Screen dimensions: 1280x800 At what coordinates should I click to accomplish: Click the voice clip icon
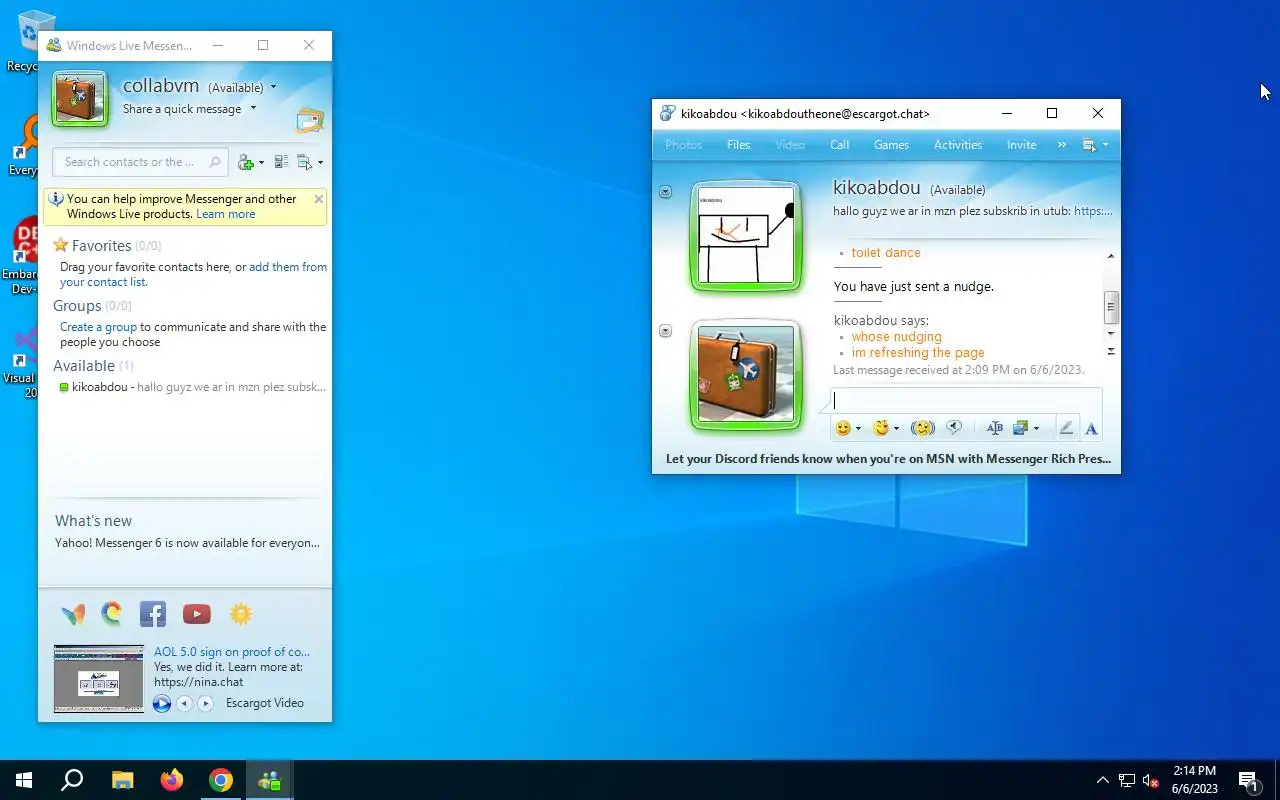(x=954, y=428)
